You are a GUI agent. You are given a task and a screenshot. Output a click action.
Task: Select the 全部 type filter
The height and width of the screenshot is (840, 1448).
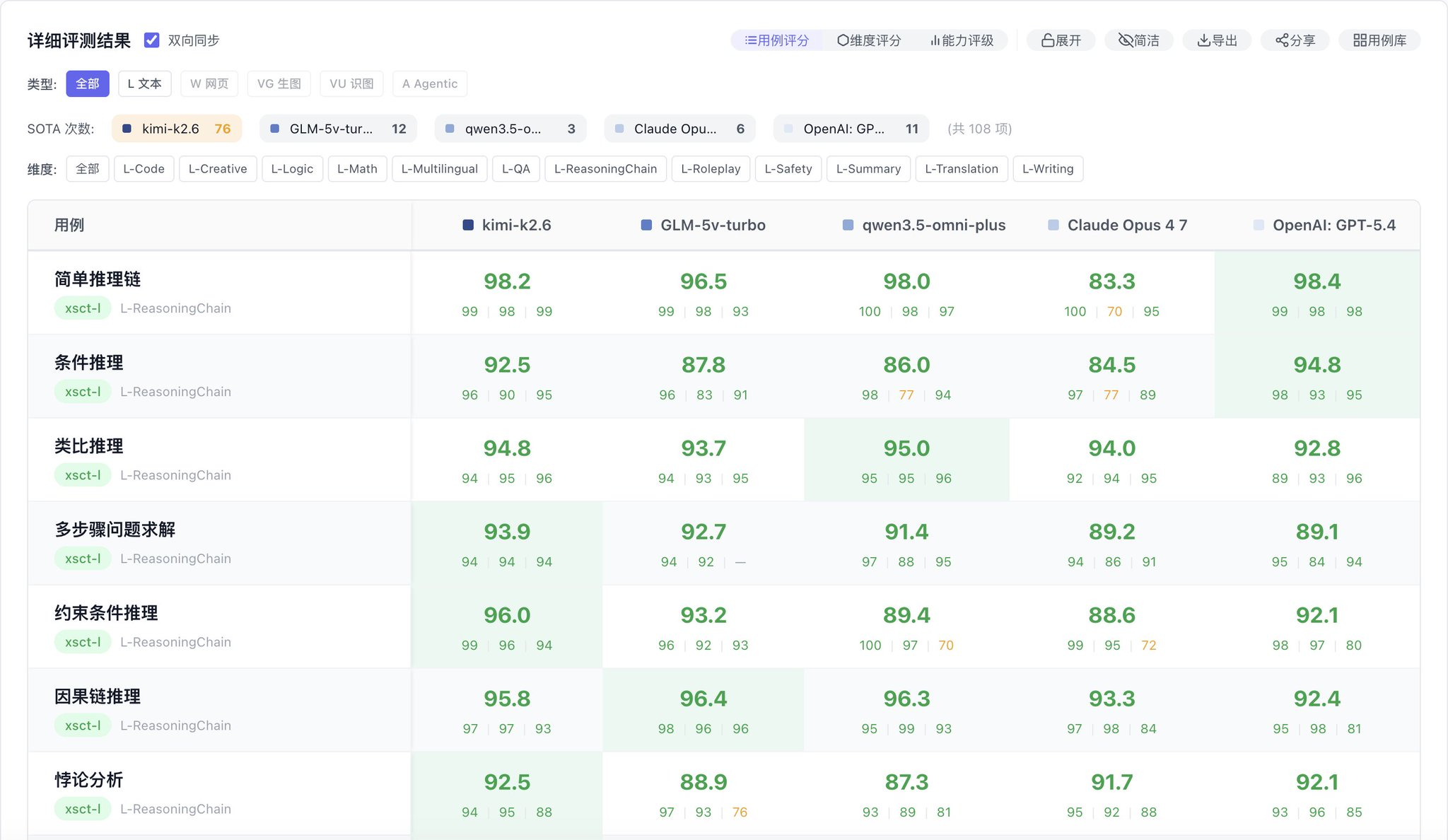(x=88, y=83)
